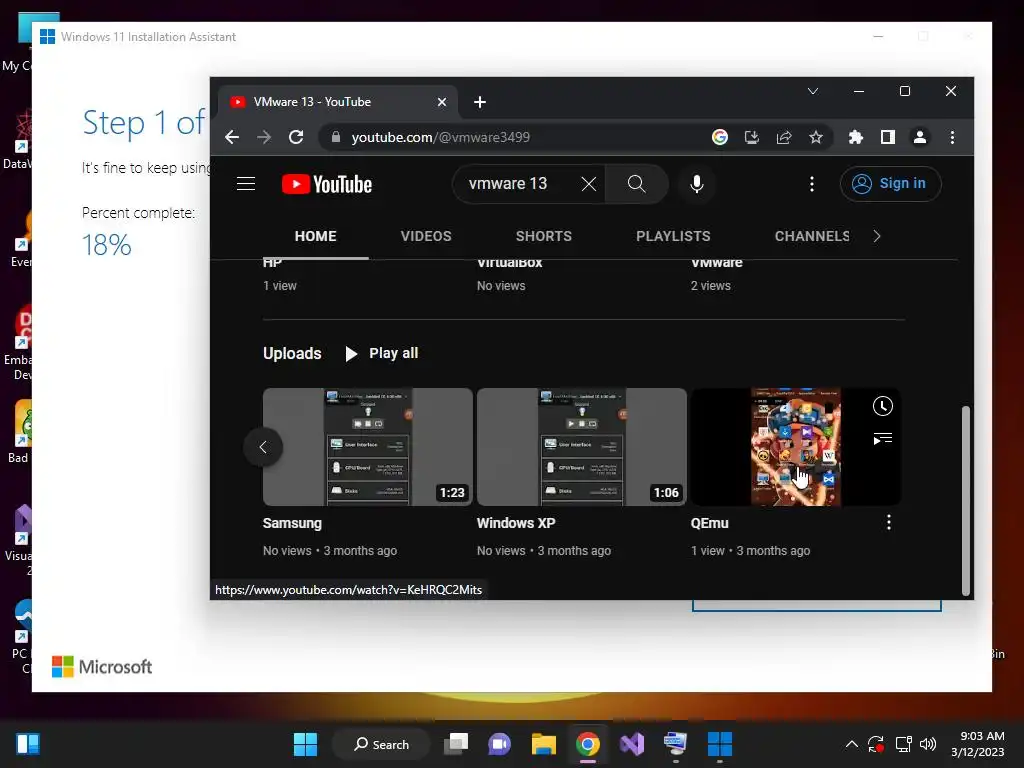The height and width of the screenshot is (768, 1024).
Task: Open the QEmu video thumbnail
Action: pos(795,447)
